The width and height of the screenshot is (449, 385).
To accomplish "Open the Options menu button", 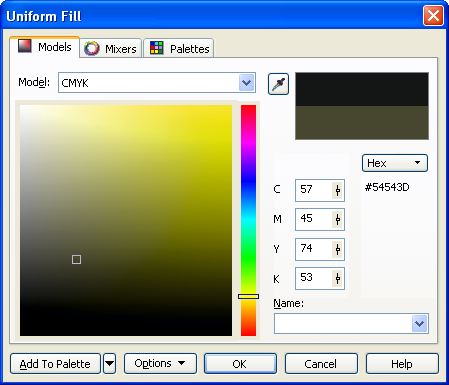I will tap(160, 363).
